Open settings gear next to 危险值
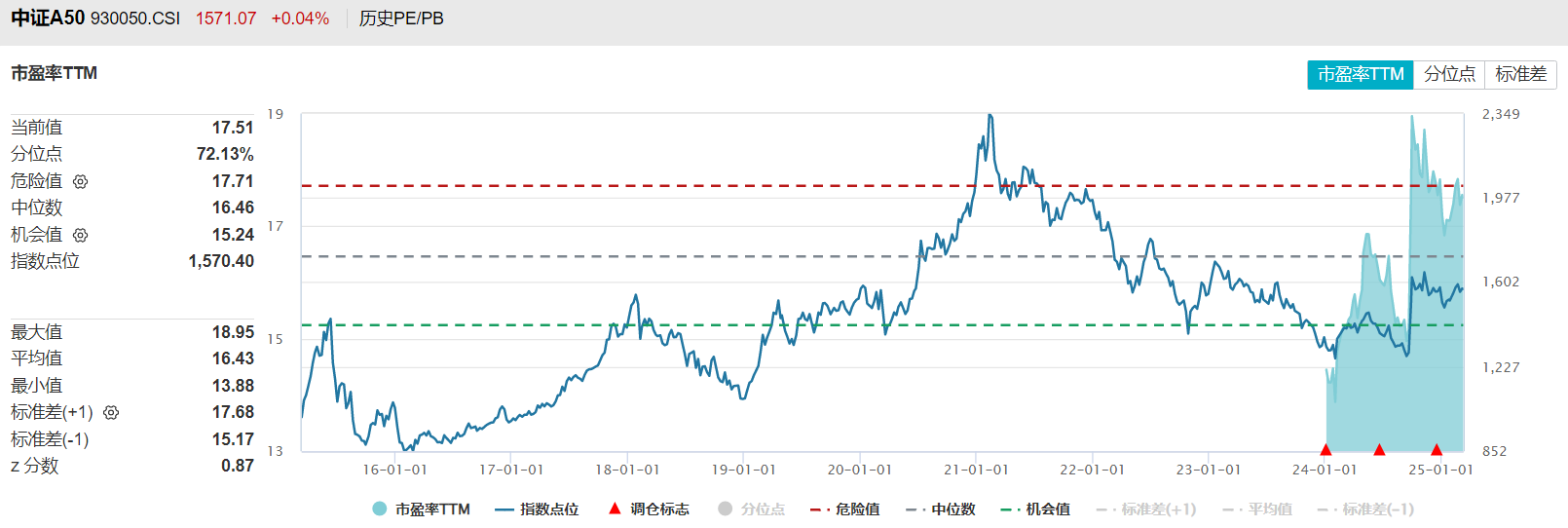 click(x=81, y=181)
